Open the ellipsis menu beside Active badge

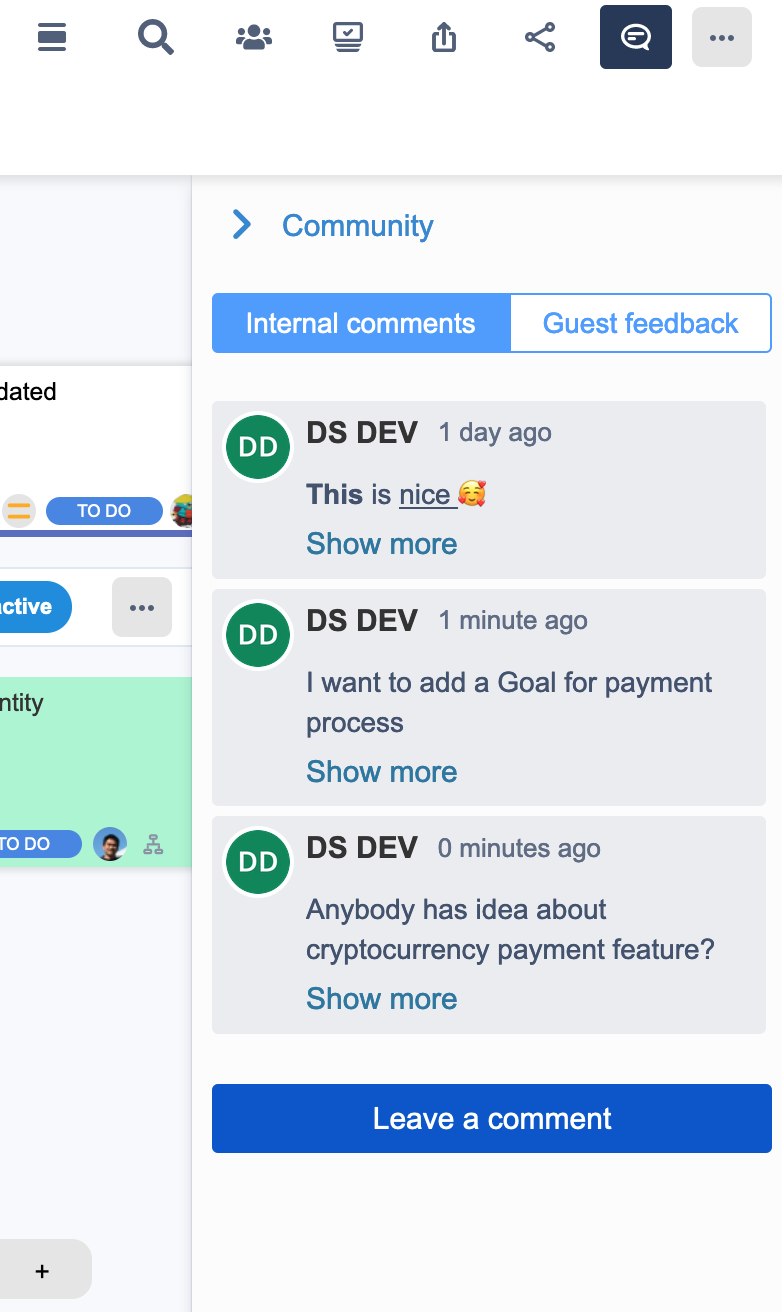[x=141, y=607]
